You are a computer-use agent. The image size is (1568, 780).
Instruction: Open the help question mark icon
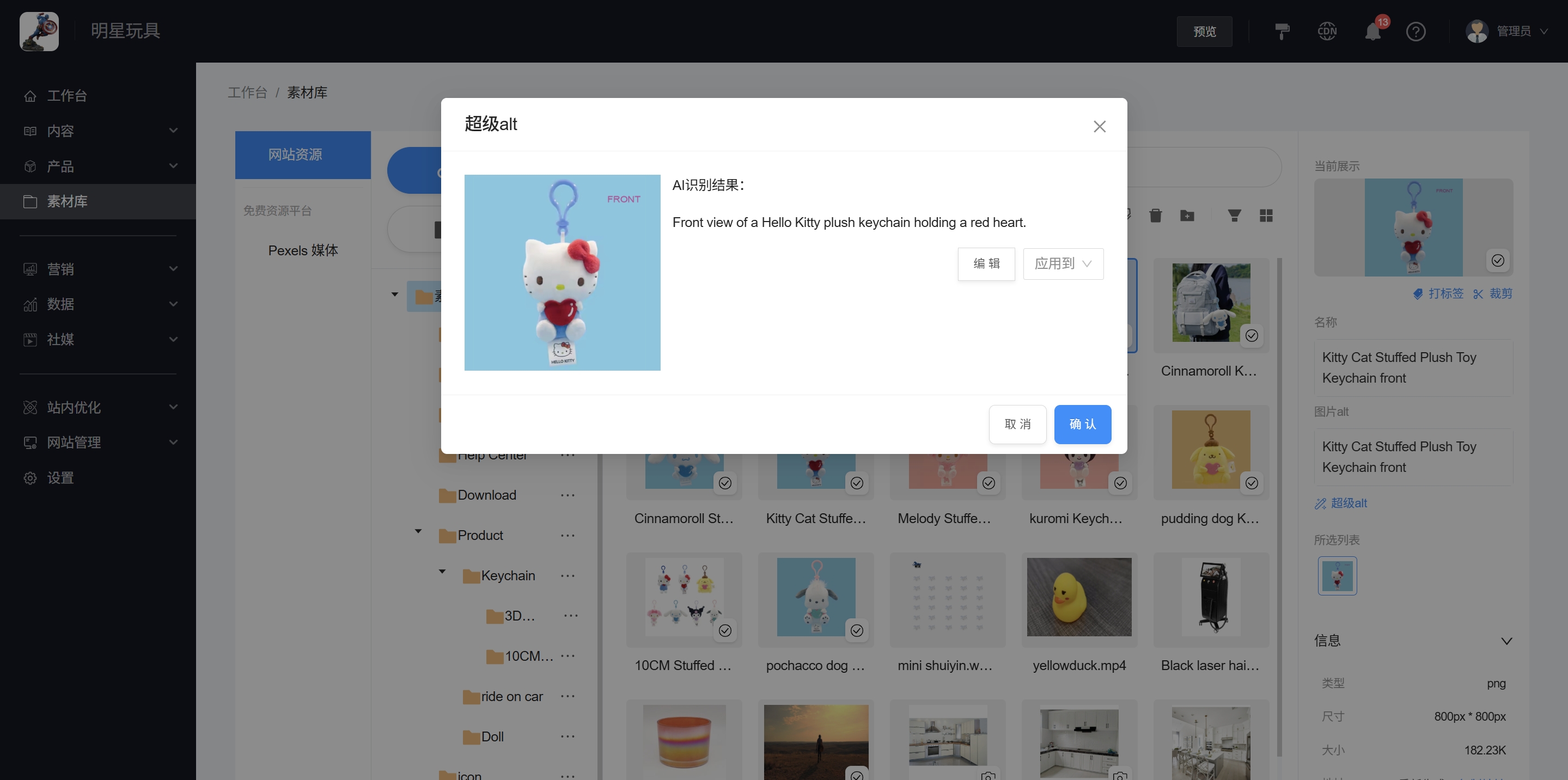1415,31
